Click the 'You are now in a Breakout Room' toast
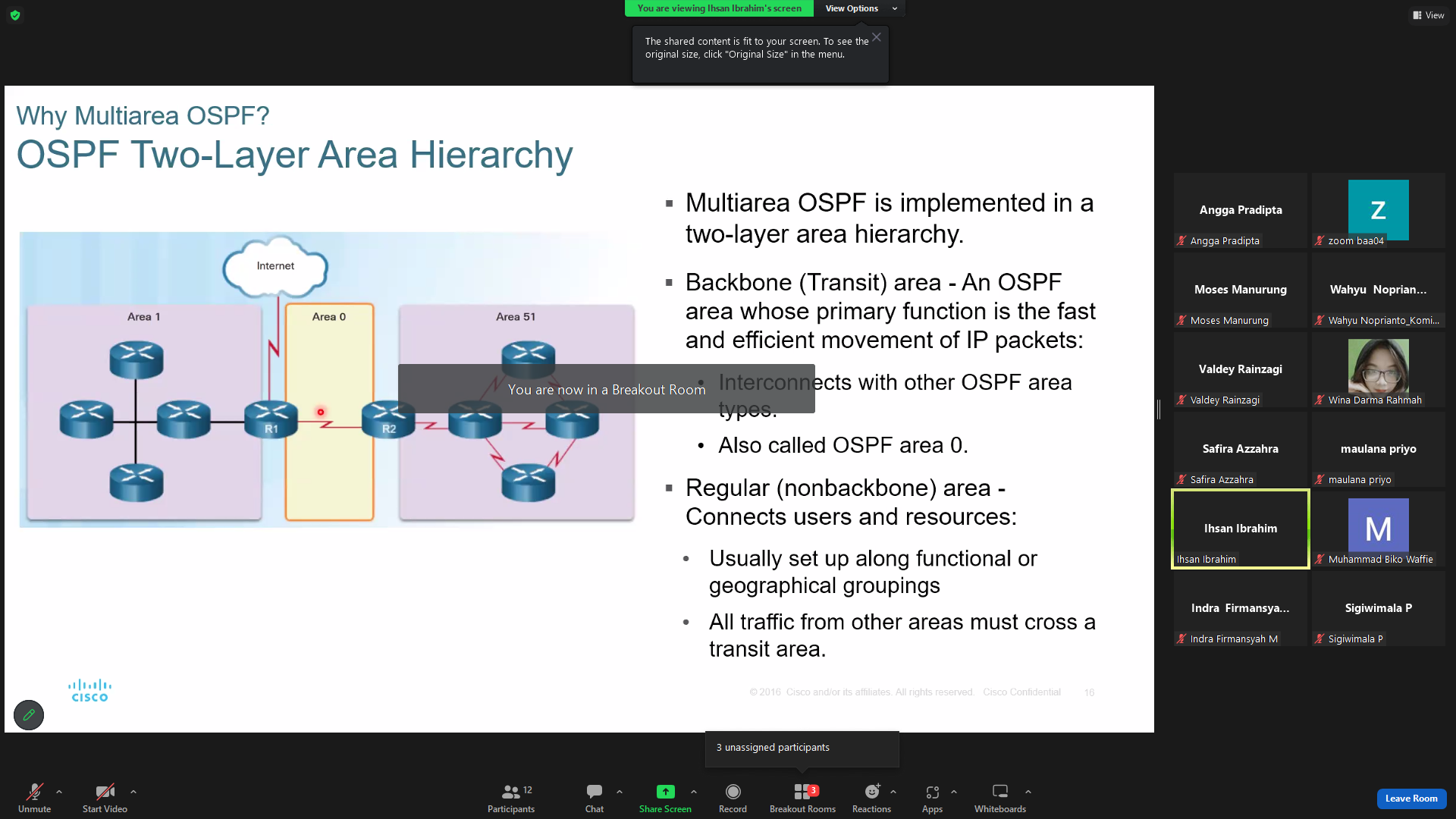The image size is (1456, 819). [x=607, y=389]
